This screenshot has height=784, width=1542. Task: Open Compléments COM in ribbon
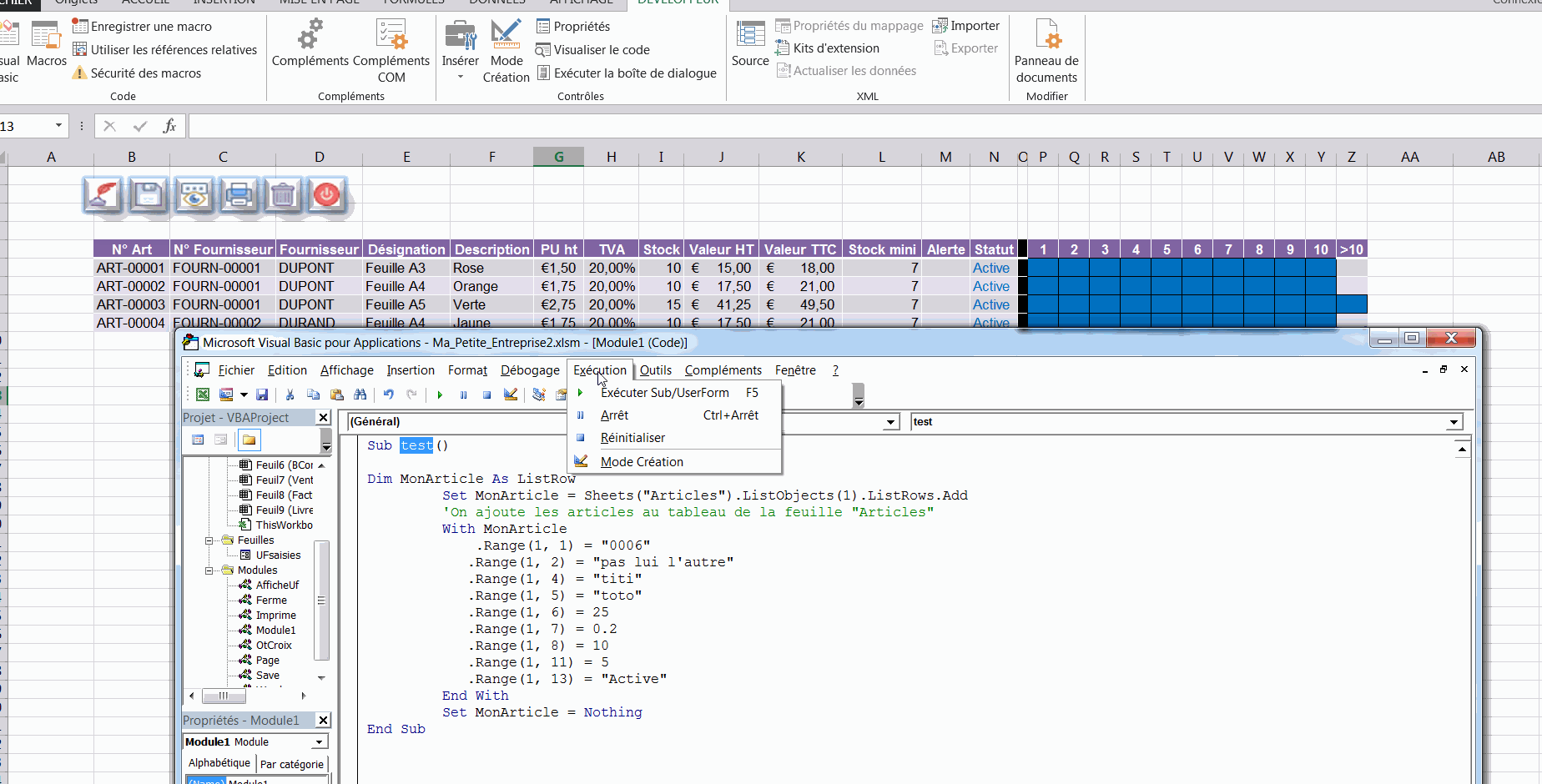391,51
